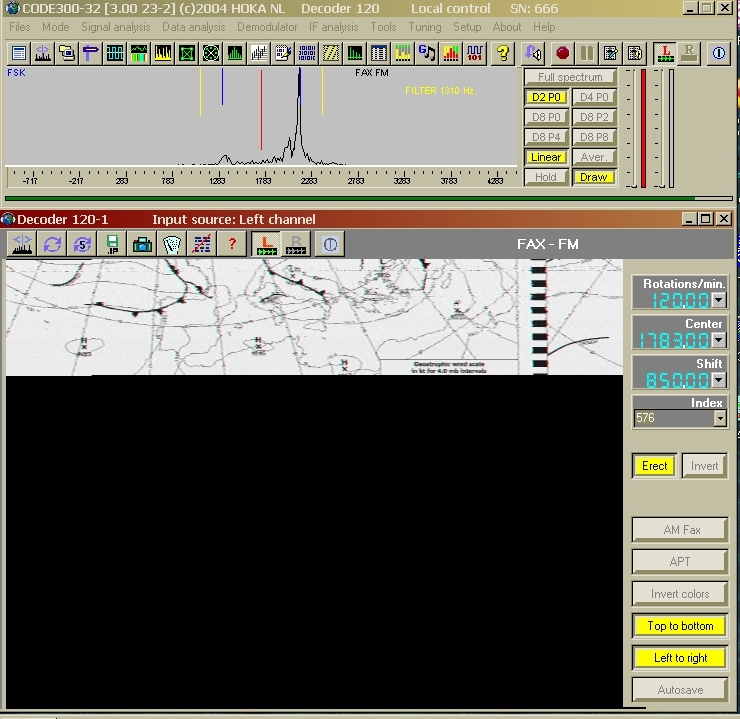Click the APT button
The image size is (740, 719).
pos(680,561)
